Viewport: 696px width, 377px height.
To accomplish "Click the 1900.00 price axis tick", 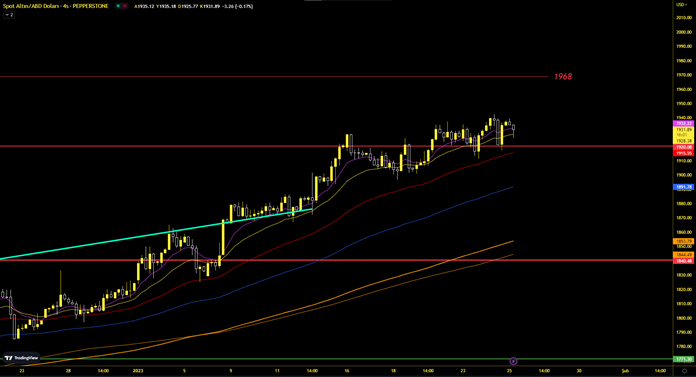I will click(684, 175).
